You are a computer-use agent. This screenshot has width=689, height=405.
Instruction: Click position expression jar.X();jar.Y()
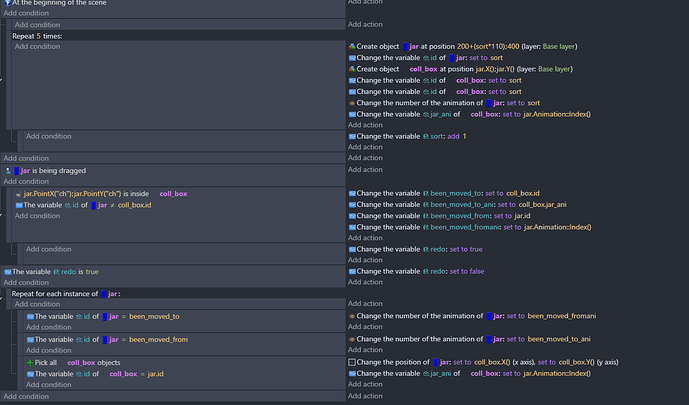tap(495, 69)
